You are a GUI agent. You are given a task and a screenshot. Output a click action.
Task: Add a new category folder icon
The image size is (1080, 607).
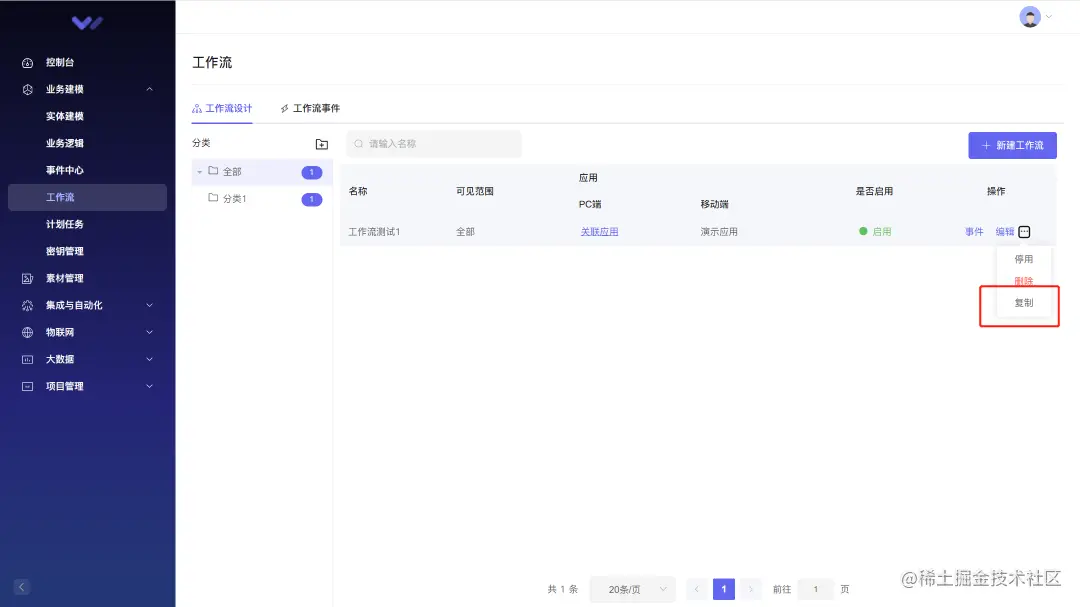click(x=322, y=144)
